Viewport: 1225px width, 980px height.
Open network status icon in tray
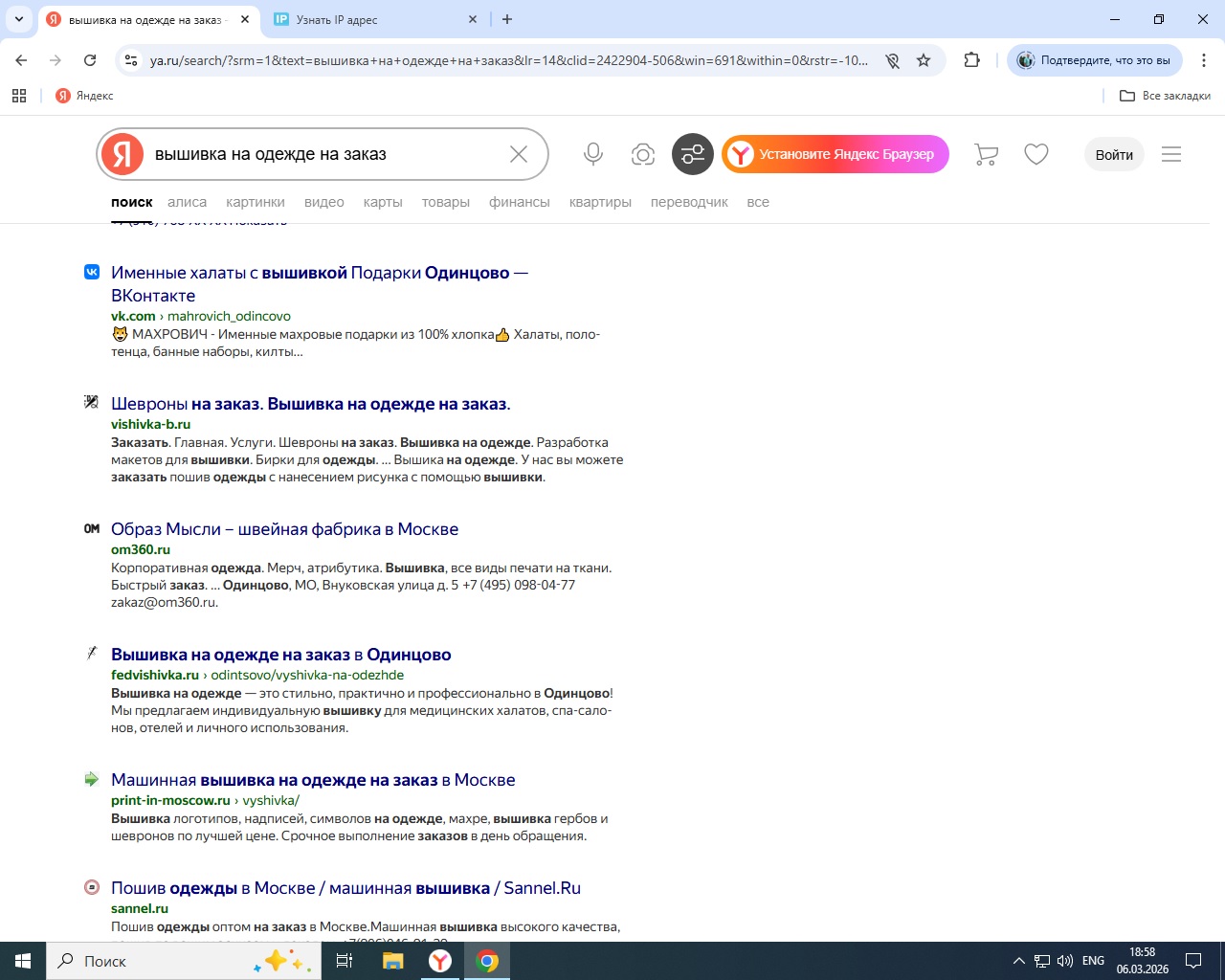(1041, 961)
